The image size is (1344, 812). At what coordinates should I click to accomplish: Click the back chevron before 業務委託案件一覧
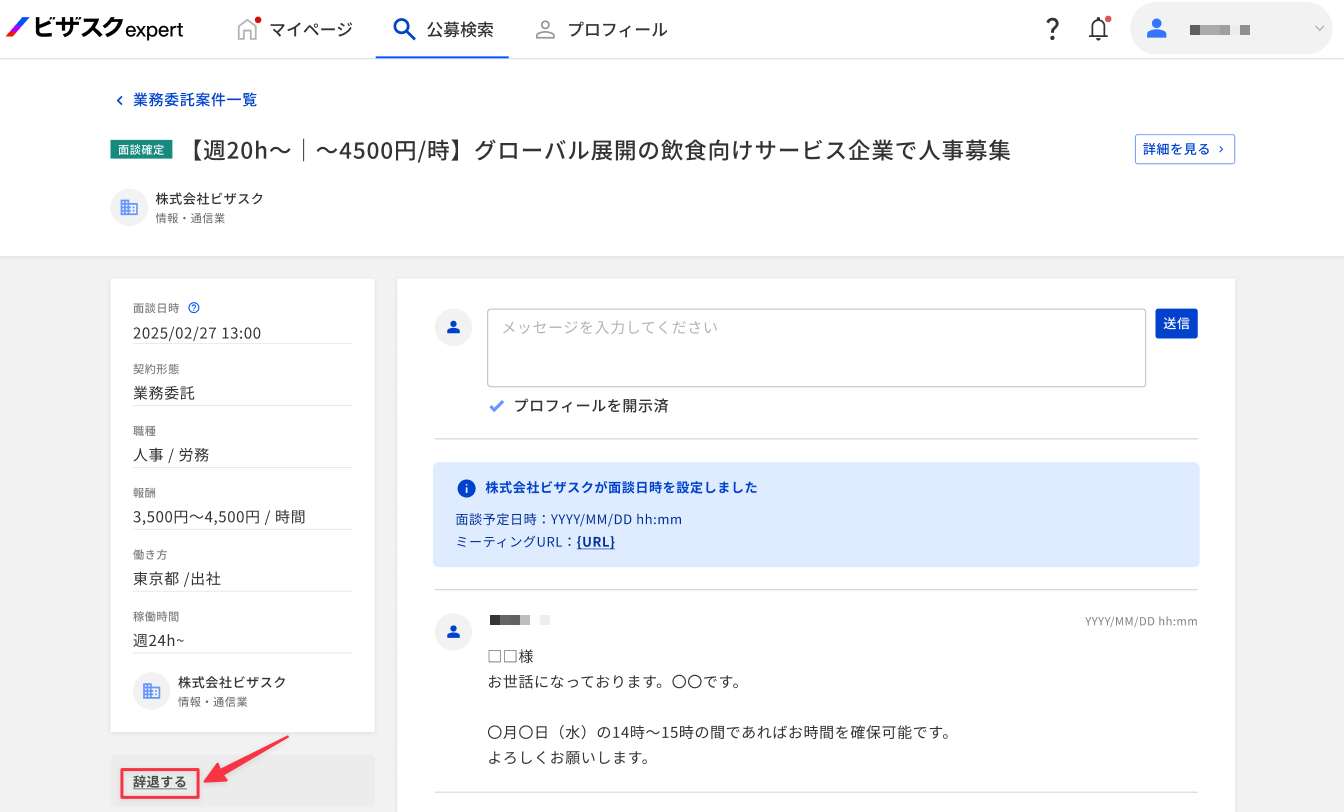[120, 100]
